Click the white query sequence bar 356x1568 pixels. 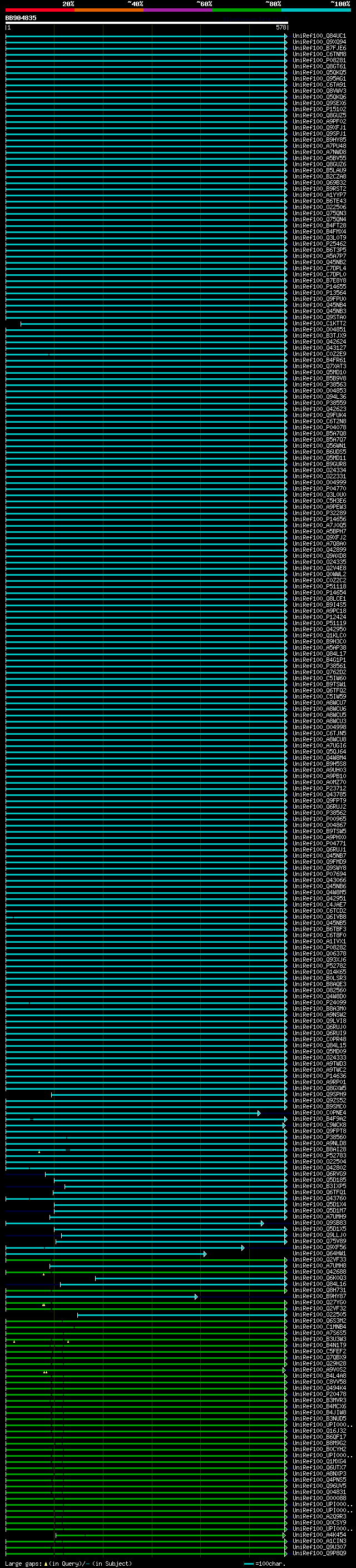[x=147, y=22]
